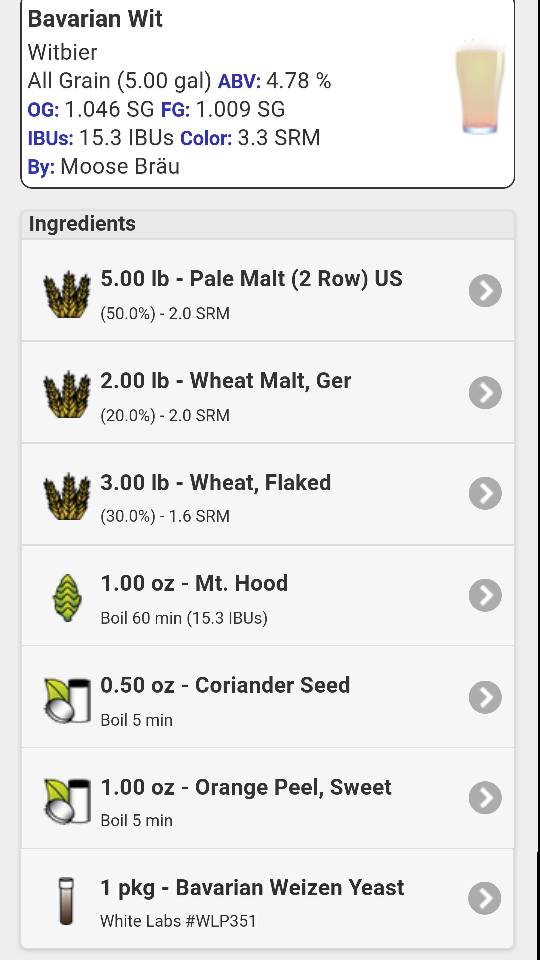Tap the Ingredients section header
The height and width of the screenshot is (960, 540).
[268, 224]
